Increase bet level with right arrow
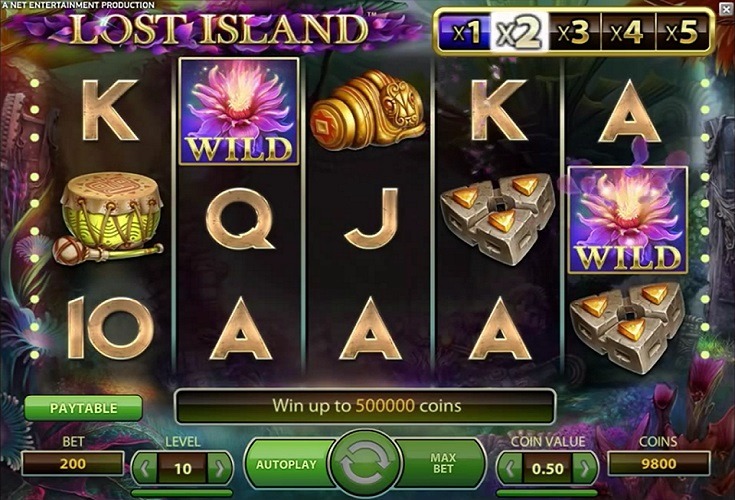The width and height of the screenshot is (735, 500). point(219,468)
